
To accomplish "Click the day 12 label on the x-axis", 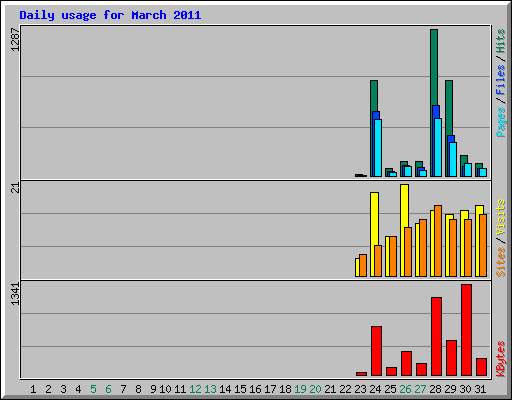I will tap(195, 389).
